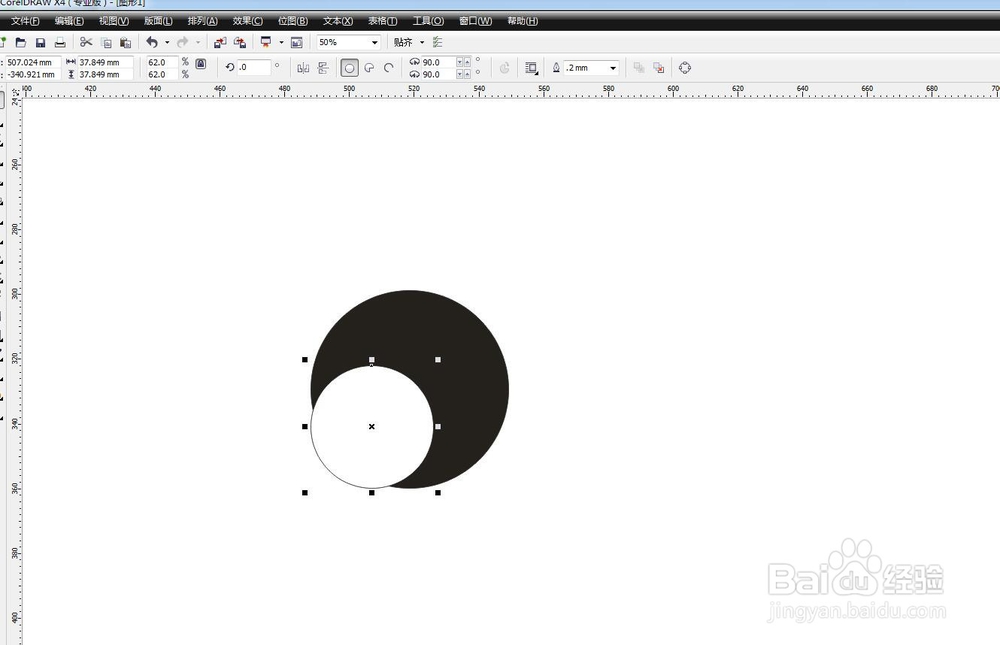Open the 排列(A) menu

tap(202, 21)
